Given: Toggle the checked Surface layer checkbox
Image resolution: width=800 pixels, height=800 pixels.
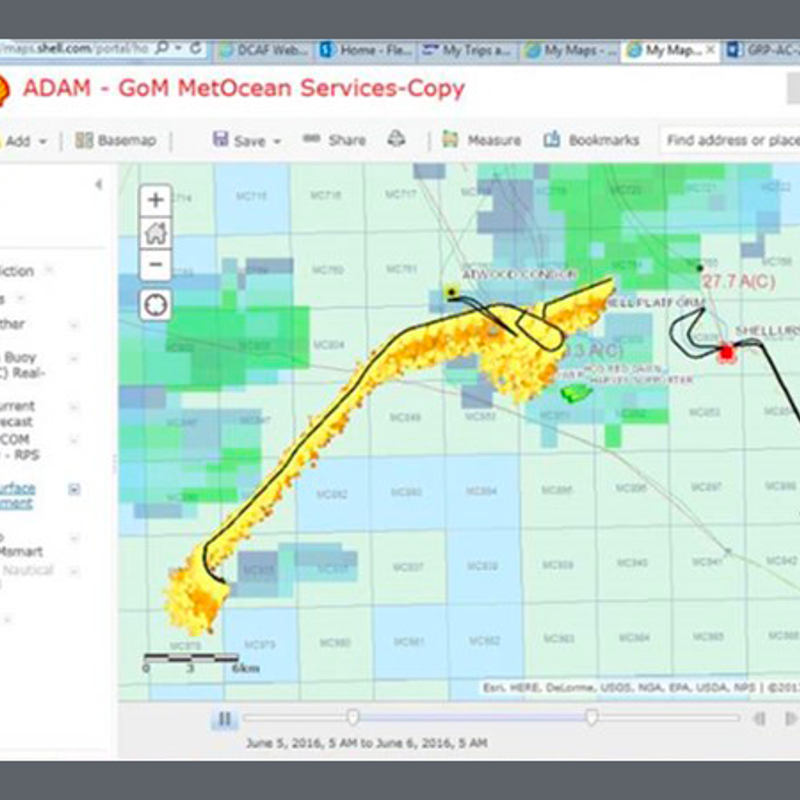Looking at the screenshot, I should (x=73, y=489).
